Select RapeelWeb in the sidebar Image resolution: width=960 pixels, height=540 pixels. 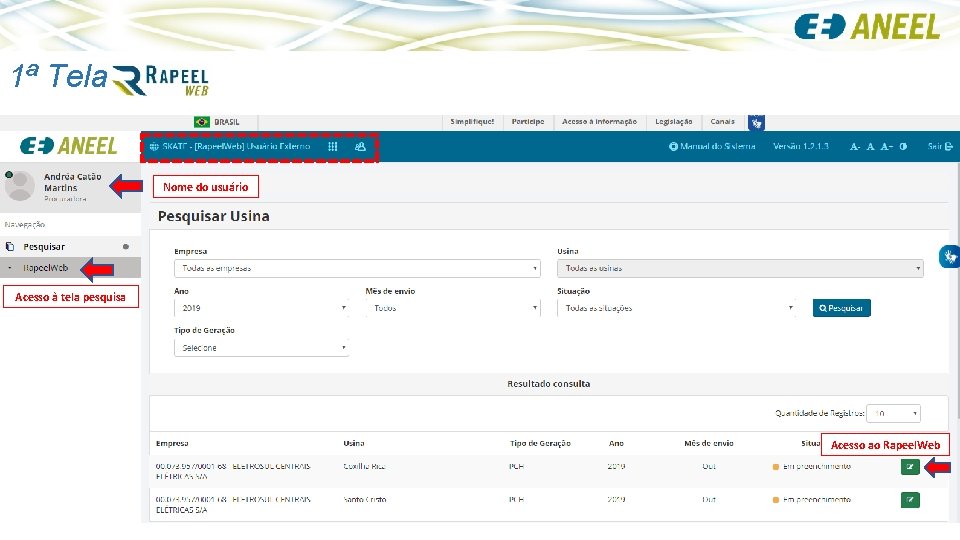coord(45,268)
